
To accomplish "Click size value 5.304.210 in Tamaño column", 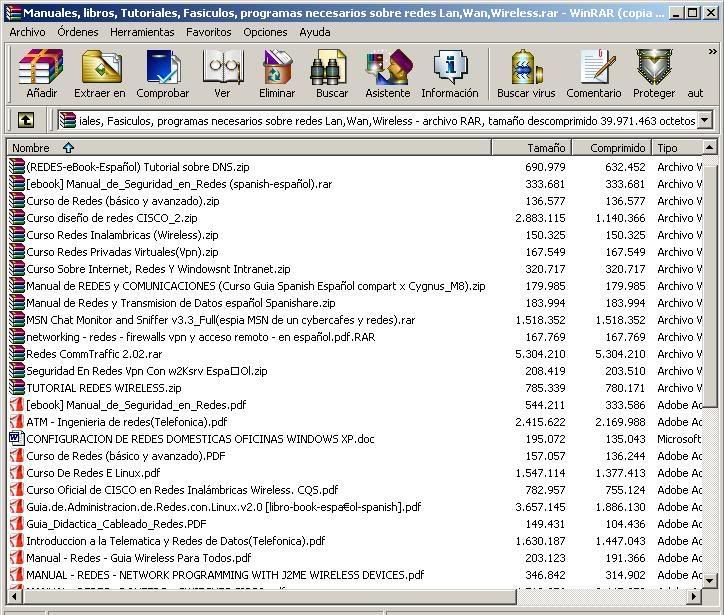I will (540, 354).
